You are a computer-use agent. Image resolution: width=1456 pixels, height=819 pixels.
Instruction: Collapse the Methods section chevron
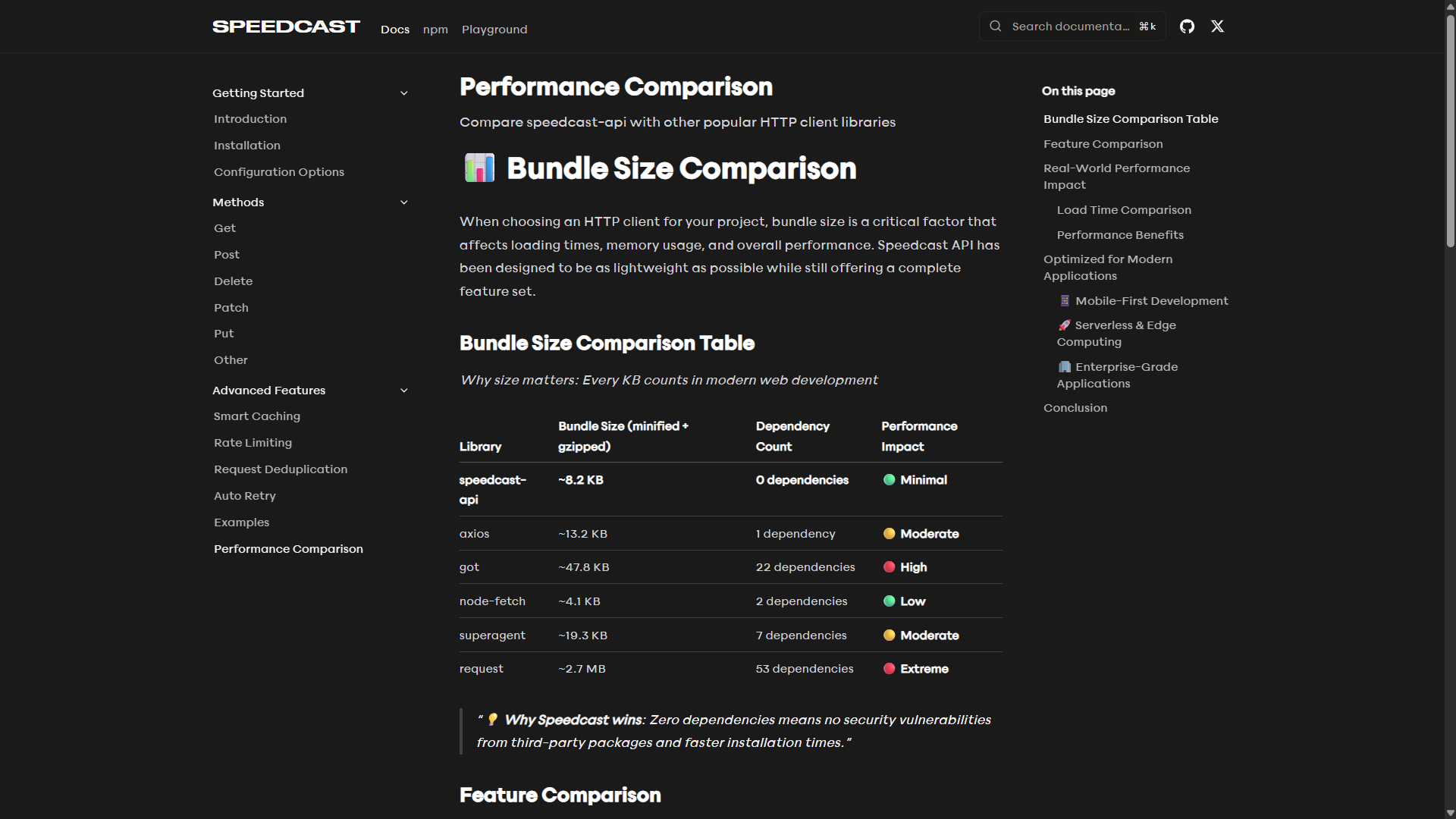(x=404, y=202)
